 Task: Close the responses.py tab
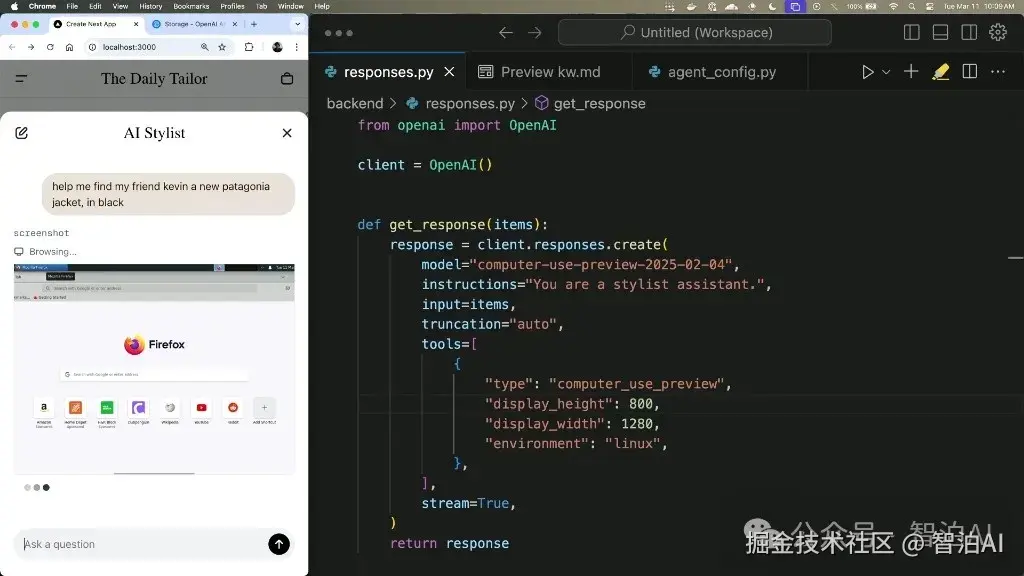449,72
